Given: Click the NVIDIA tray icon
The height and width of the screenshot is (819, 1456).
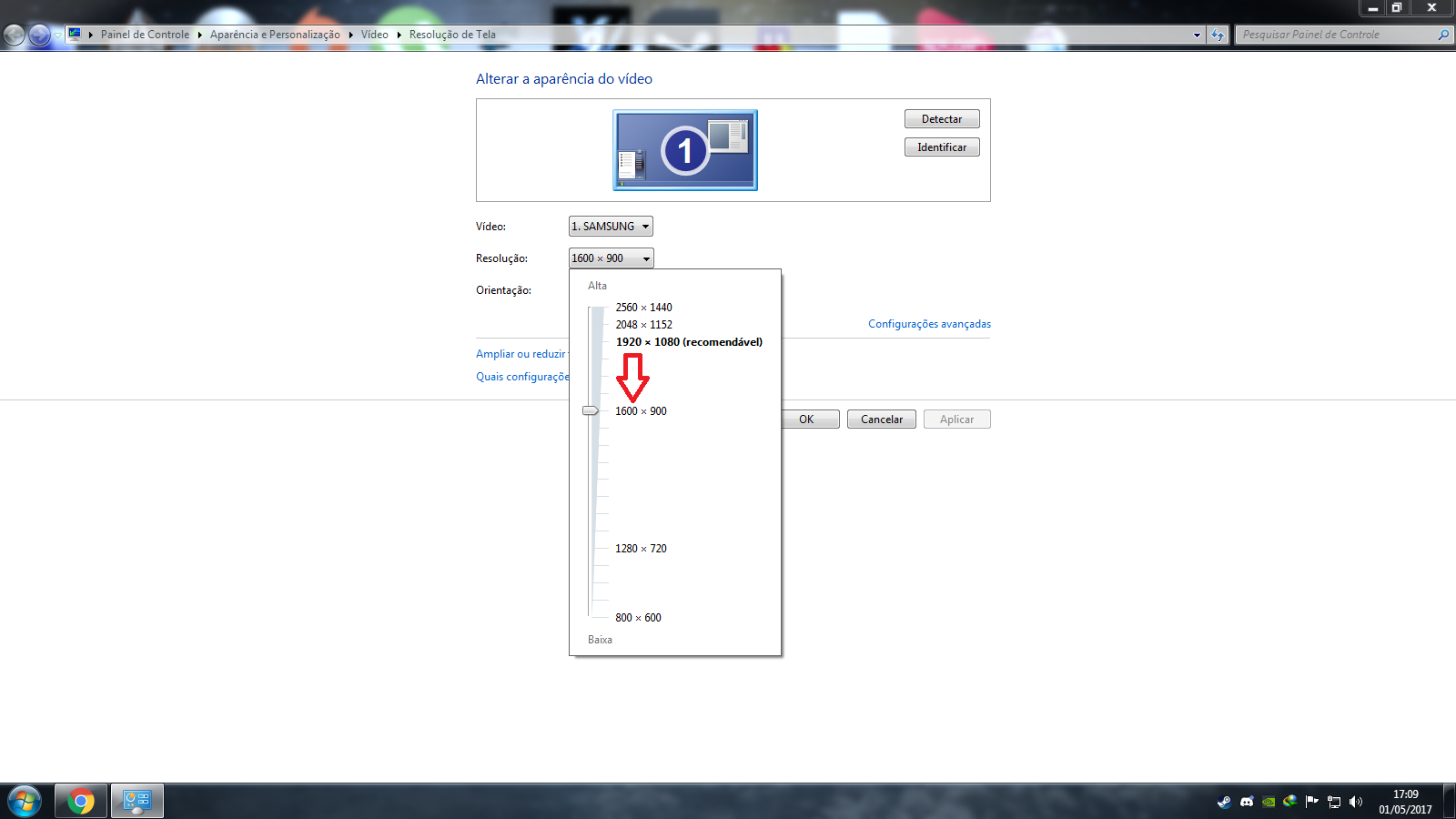Looking at the screenshot, I should coord(1269,802).
